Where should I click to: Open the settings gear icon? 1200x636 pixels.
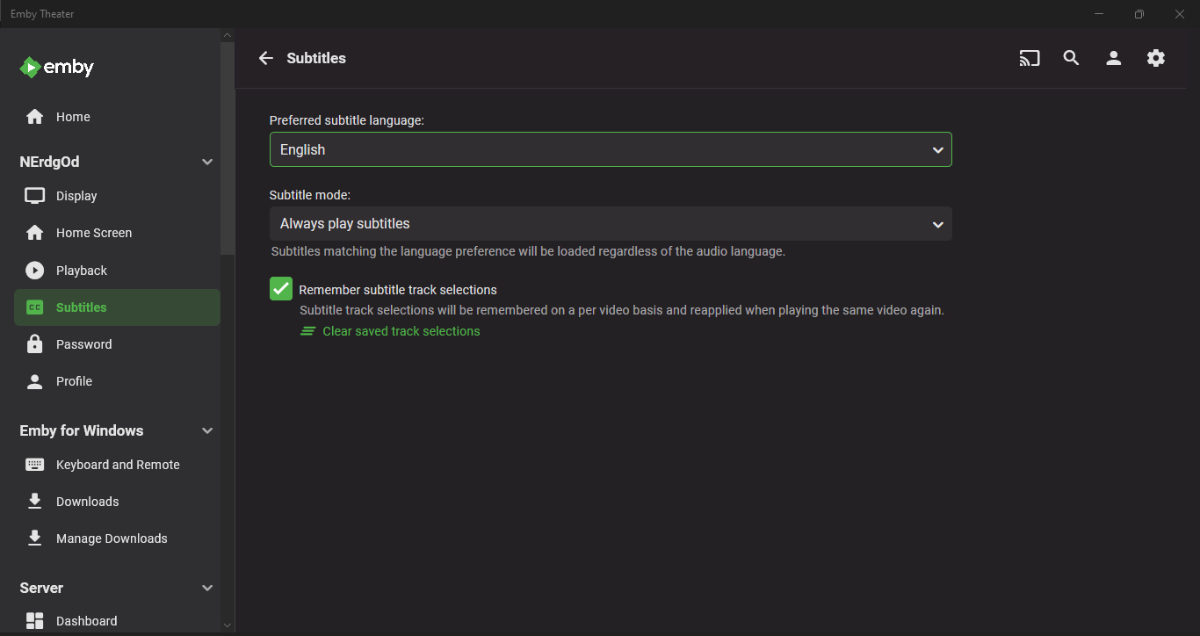pos(1156,58)
